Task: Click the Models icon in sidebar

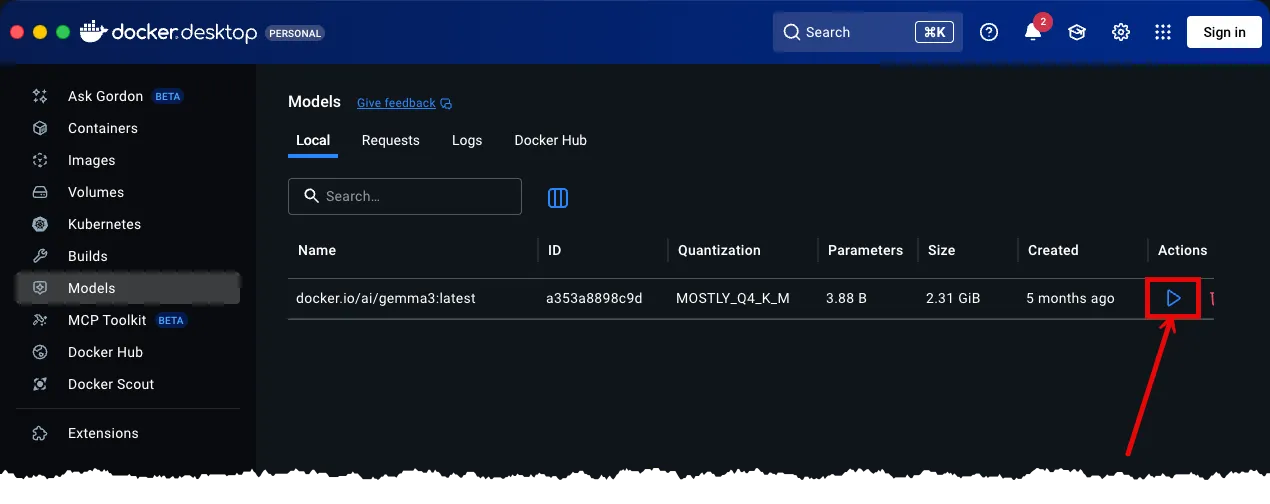Action: (40, 288)
